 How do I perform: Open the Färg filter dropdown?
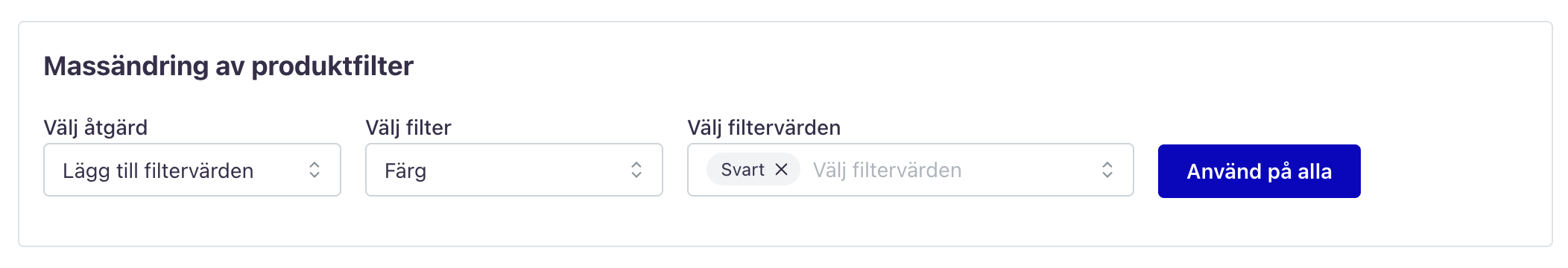[514, 170]
